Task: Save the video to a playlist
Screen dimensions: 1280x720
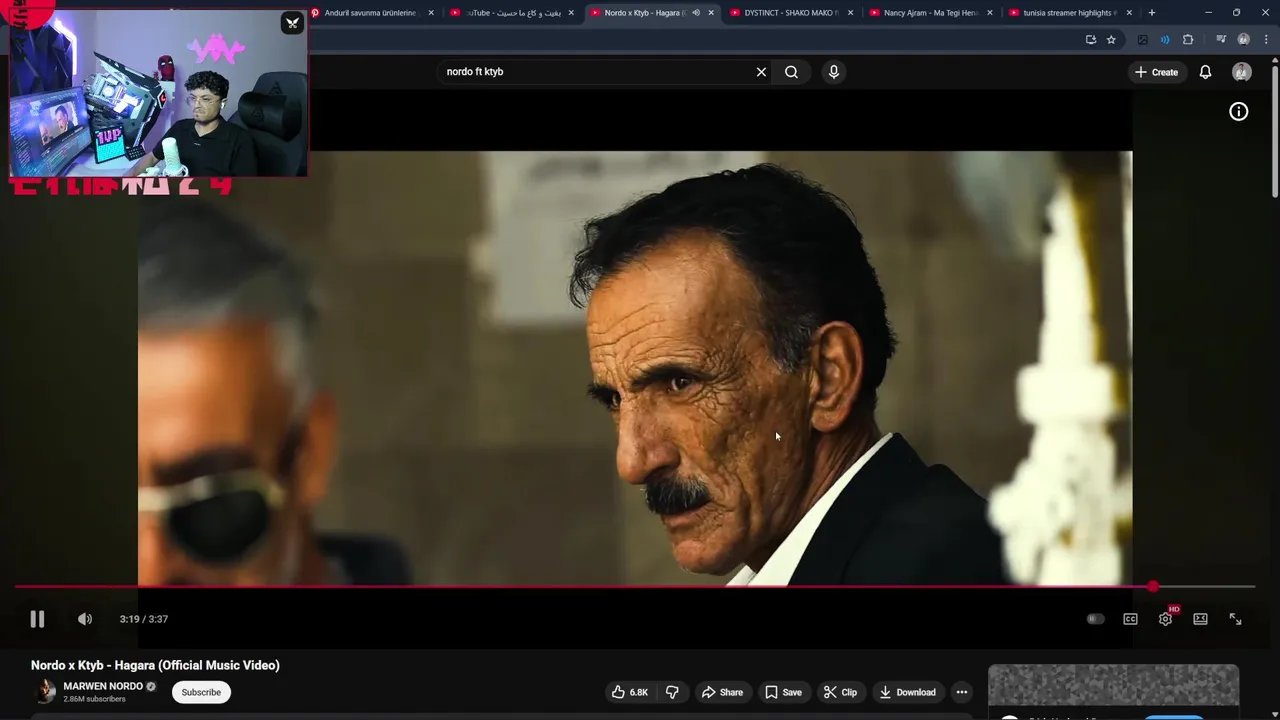Action: [x=783, y=692]
